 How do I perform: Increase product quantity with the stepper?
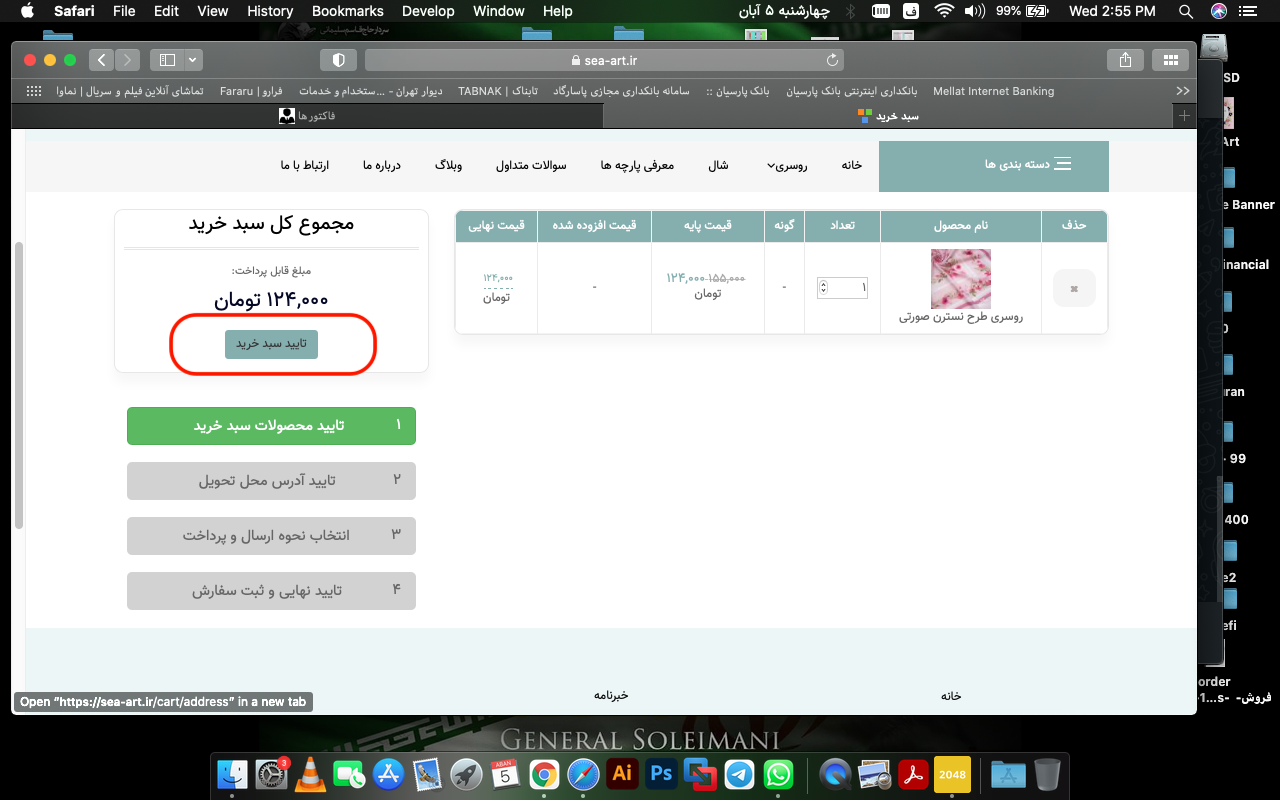point(823,284)
